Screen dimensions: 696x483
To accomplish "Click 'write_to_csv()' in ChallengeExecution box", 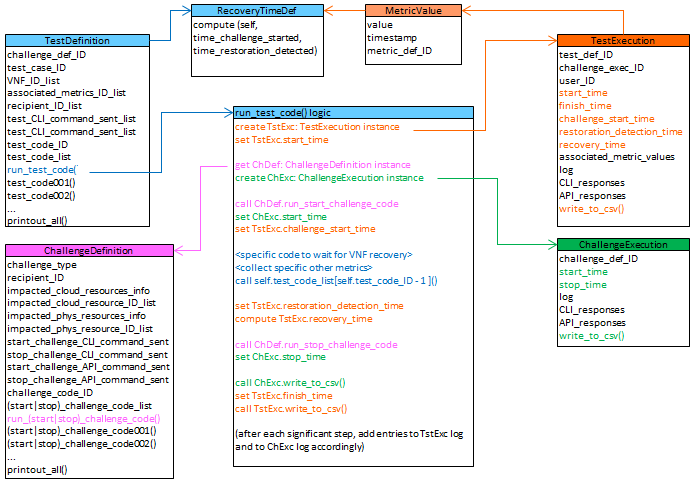I will (592, 336).
